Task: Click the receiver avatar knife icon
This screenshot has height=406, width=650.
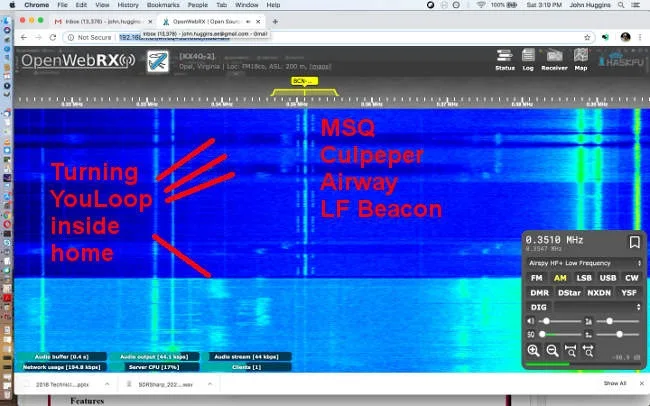Action: click(x=158, y=61)
